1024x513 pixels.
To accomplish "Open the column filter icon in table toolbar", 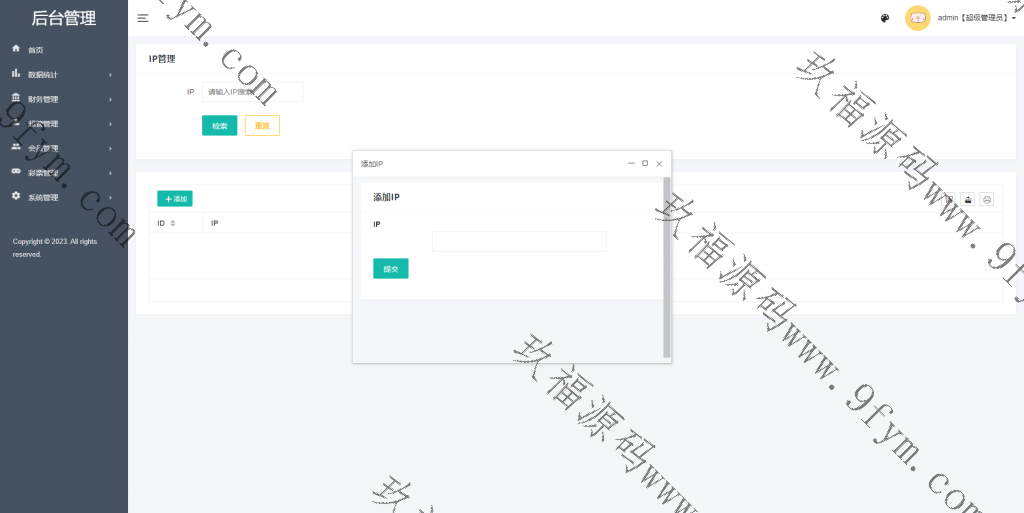I will (x=949, y=199).
